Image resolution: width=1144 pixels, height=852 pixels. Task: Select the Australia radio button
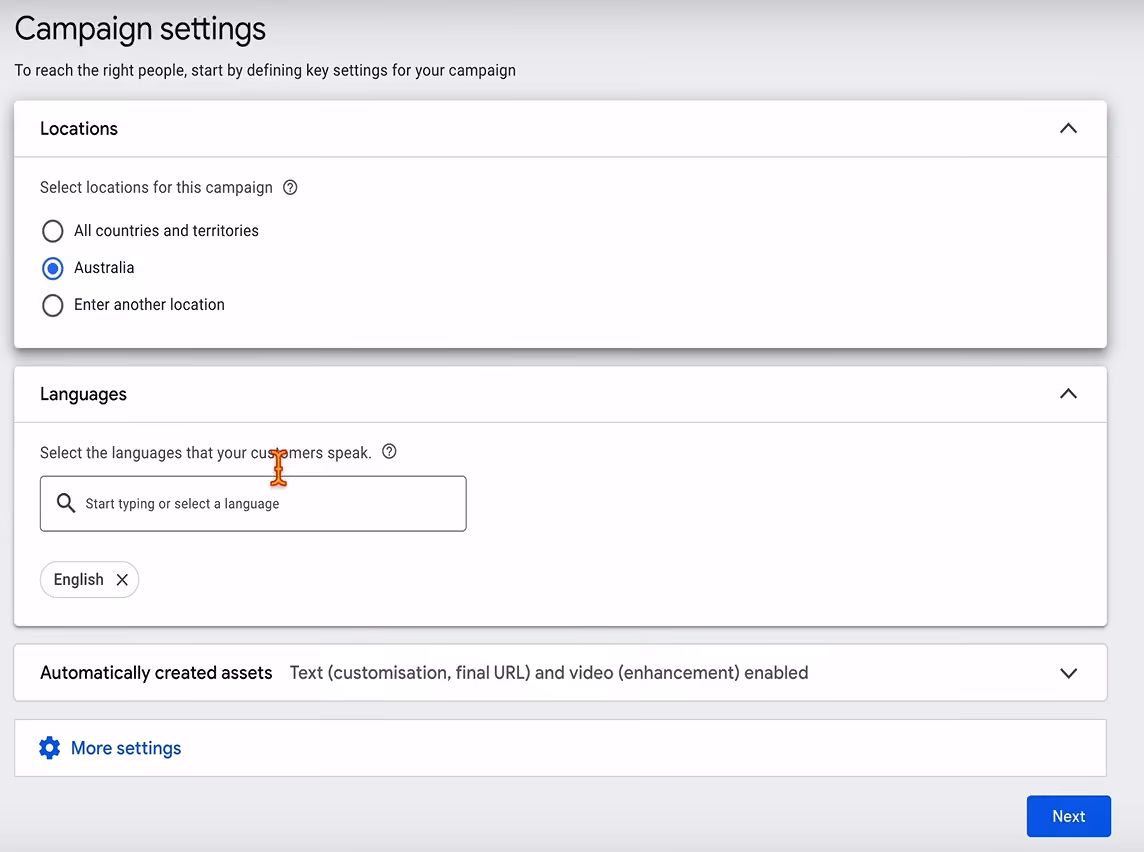[53, 268]
